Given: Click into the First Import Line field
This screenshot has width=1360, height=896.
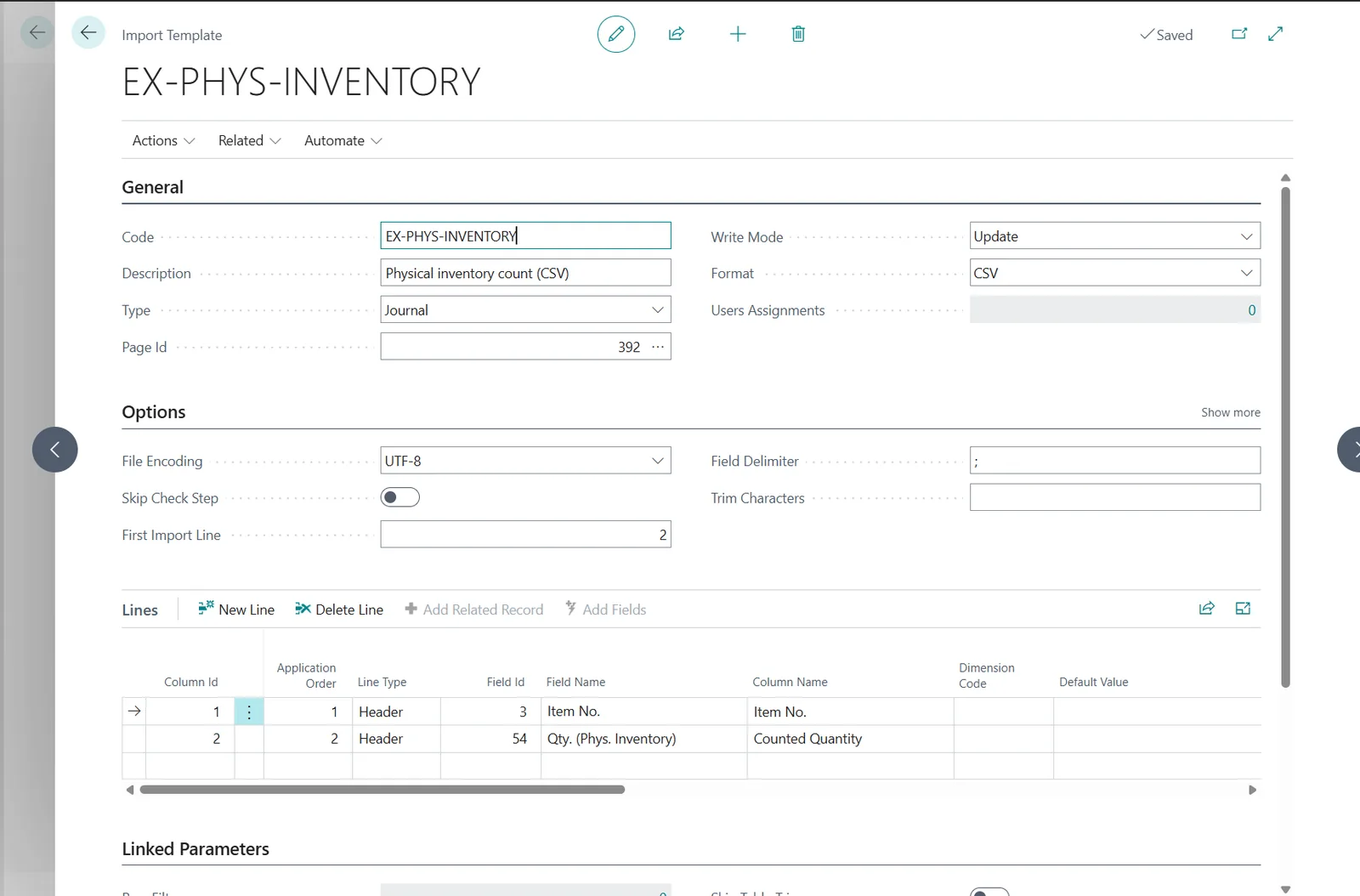Looking at the screenshot, I should pos(525,535).
